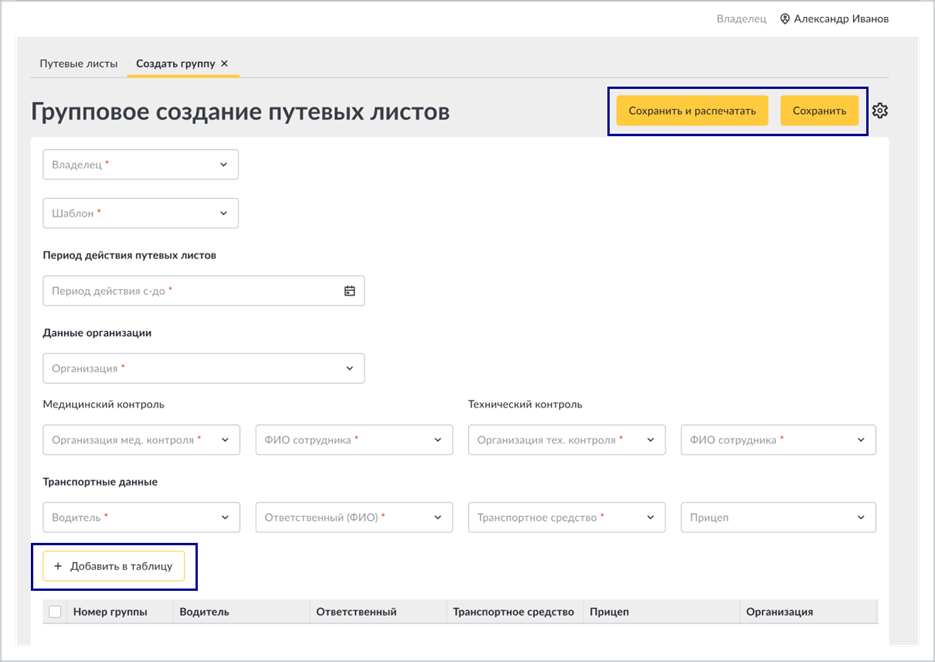Click the Транспортные данные section label

click(100, 482)
